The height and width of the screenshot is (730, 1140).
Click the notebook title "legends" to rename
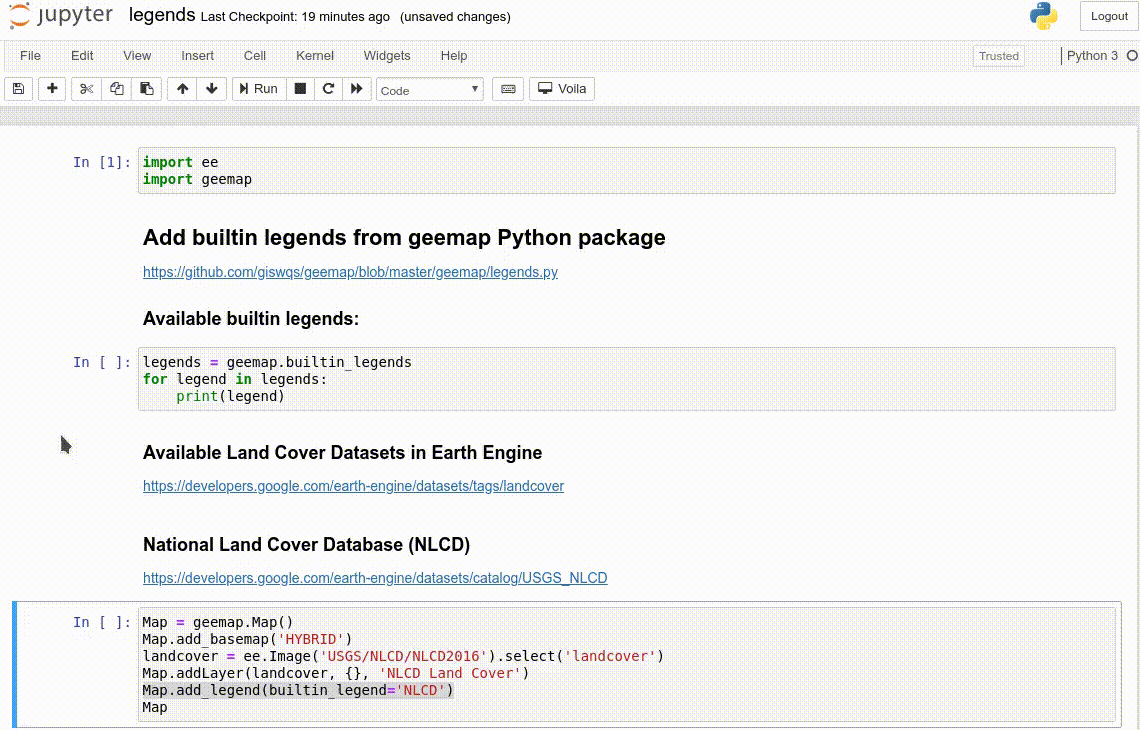pos(162,15)
